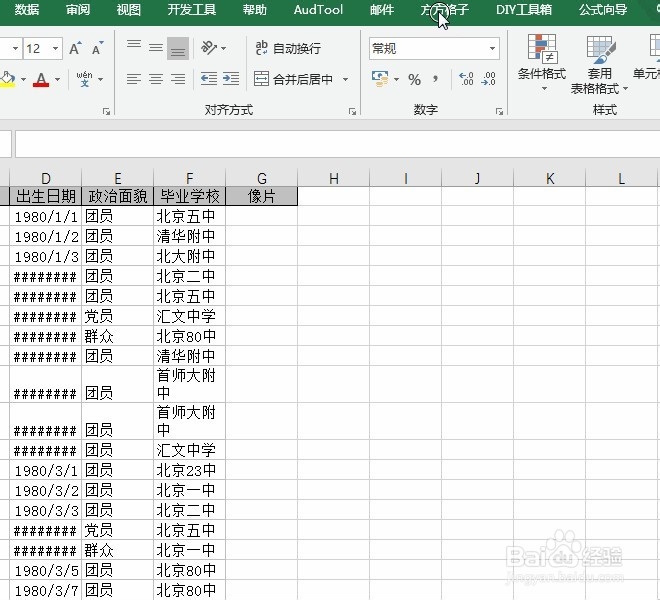Toggle 自动换行 wrap text
Viewport: 660px width, 600px height.
[x=288, y=48]
